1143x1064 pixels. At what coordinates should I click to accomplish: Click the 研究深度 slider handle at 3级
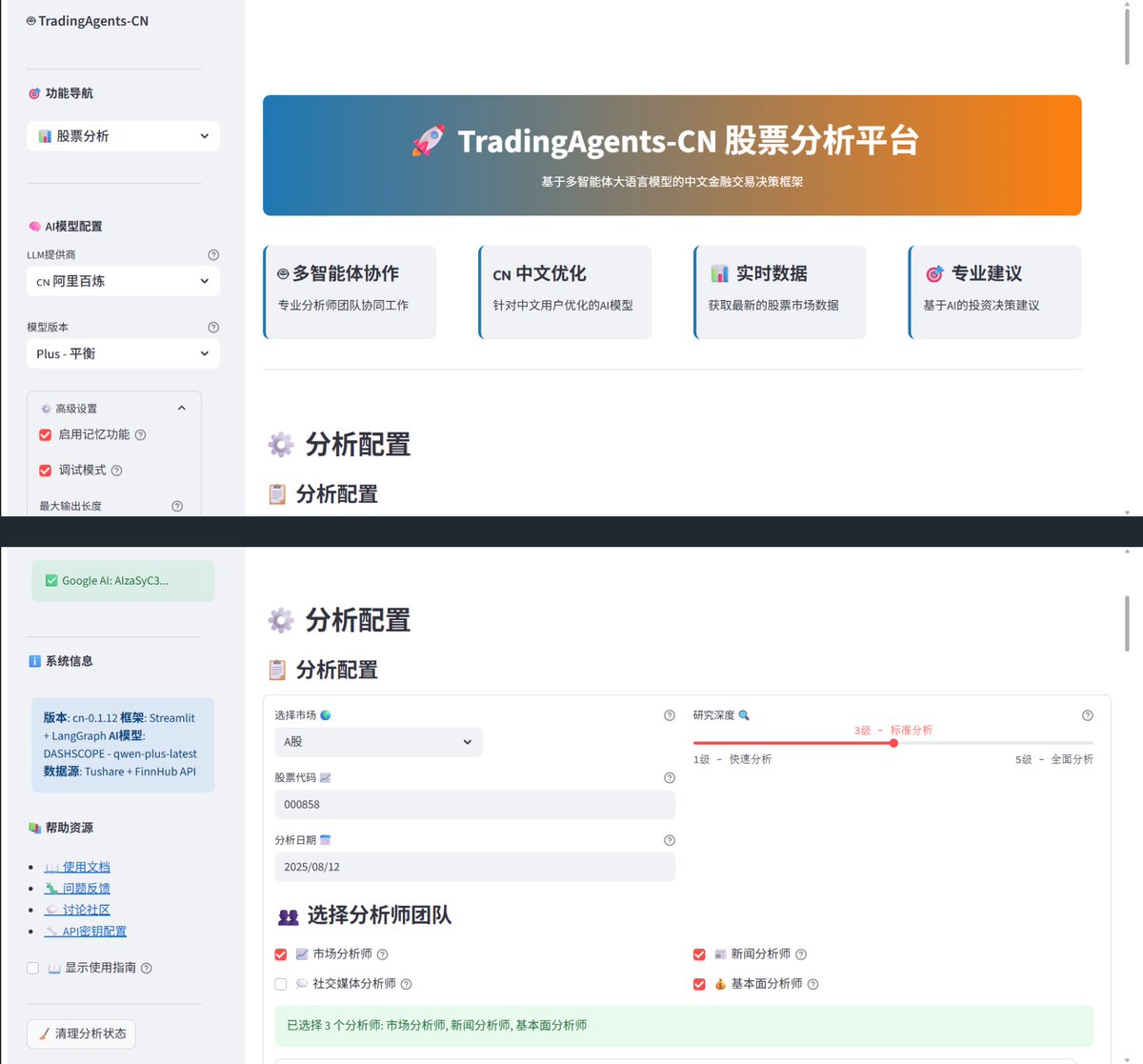click(x=892, y=742)
